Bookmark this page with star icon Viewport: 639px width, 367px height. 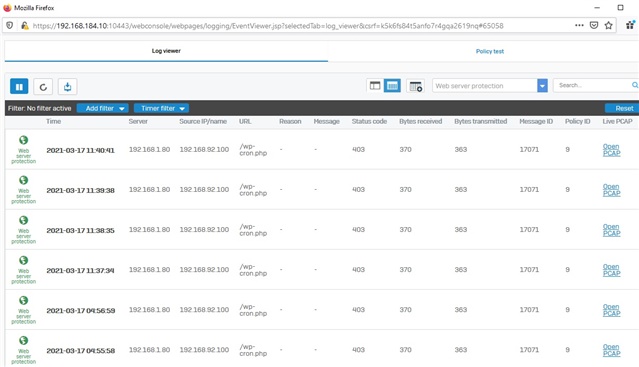[x=608, y=25]
